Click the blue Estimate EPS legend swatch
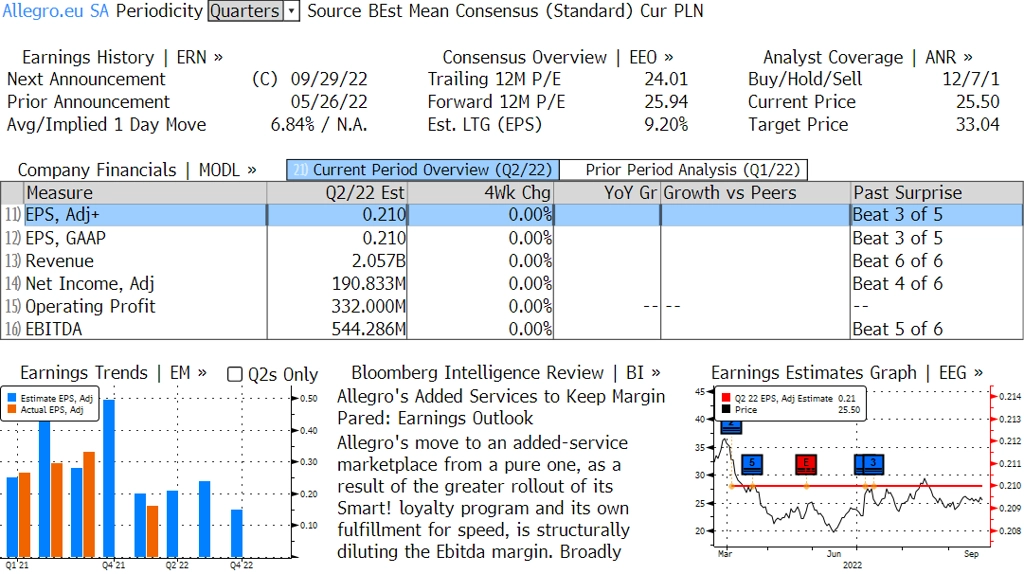This screenshot has width=1024, height=574. [x=12, y=398]
